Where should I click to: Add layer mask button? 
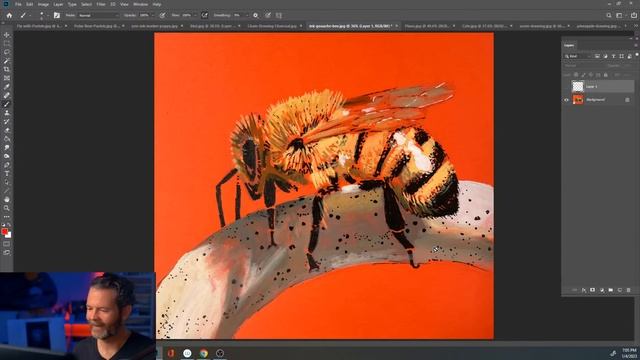593,290
